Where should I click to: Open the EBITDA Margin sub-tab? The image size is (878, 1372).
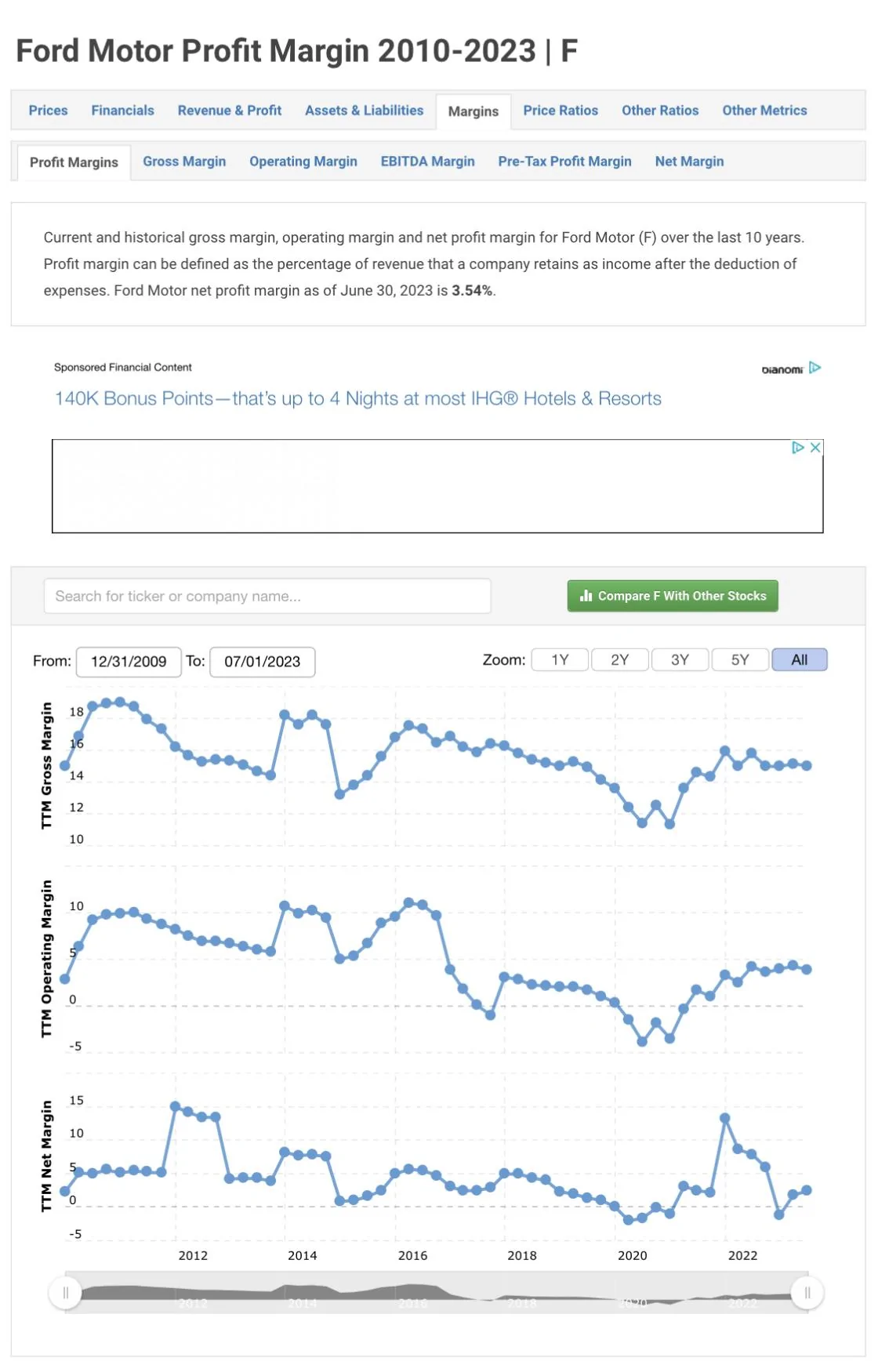pyautogui.click(x=427, y=162)
